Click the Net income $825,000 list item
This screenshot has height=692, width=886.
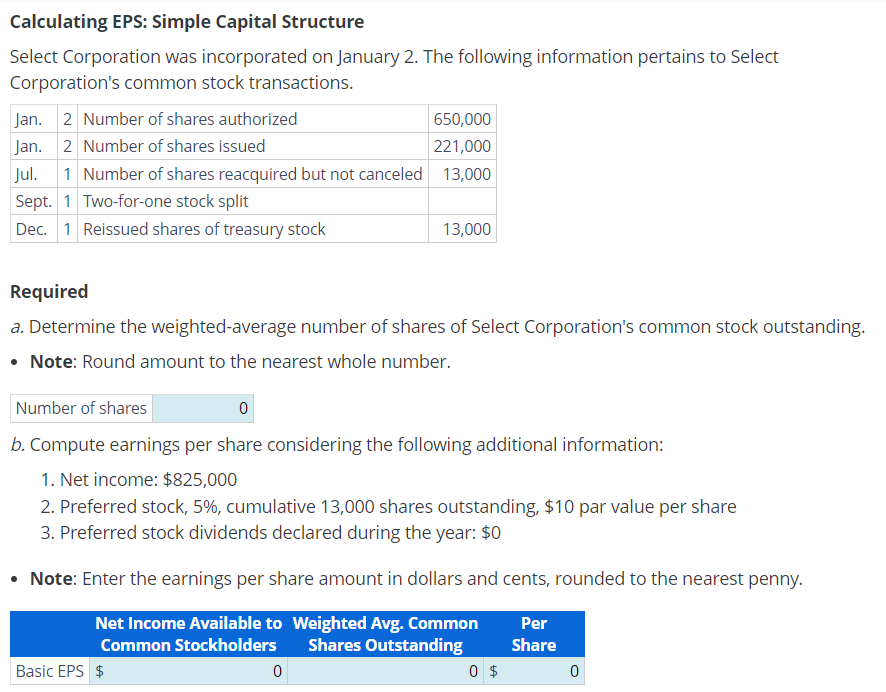pos(140,479)
